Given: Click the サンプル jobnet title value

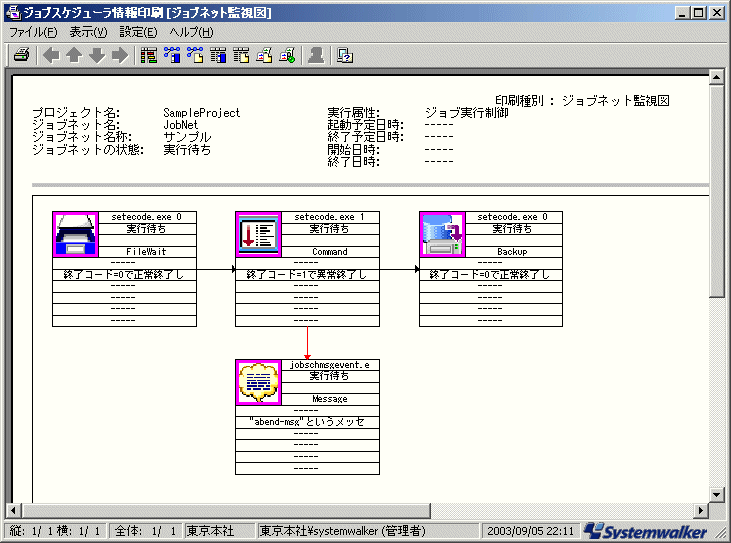Looking at the screenshot, I should click(187, 137).
